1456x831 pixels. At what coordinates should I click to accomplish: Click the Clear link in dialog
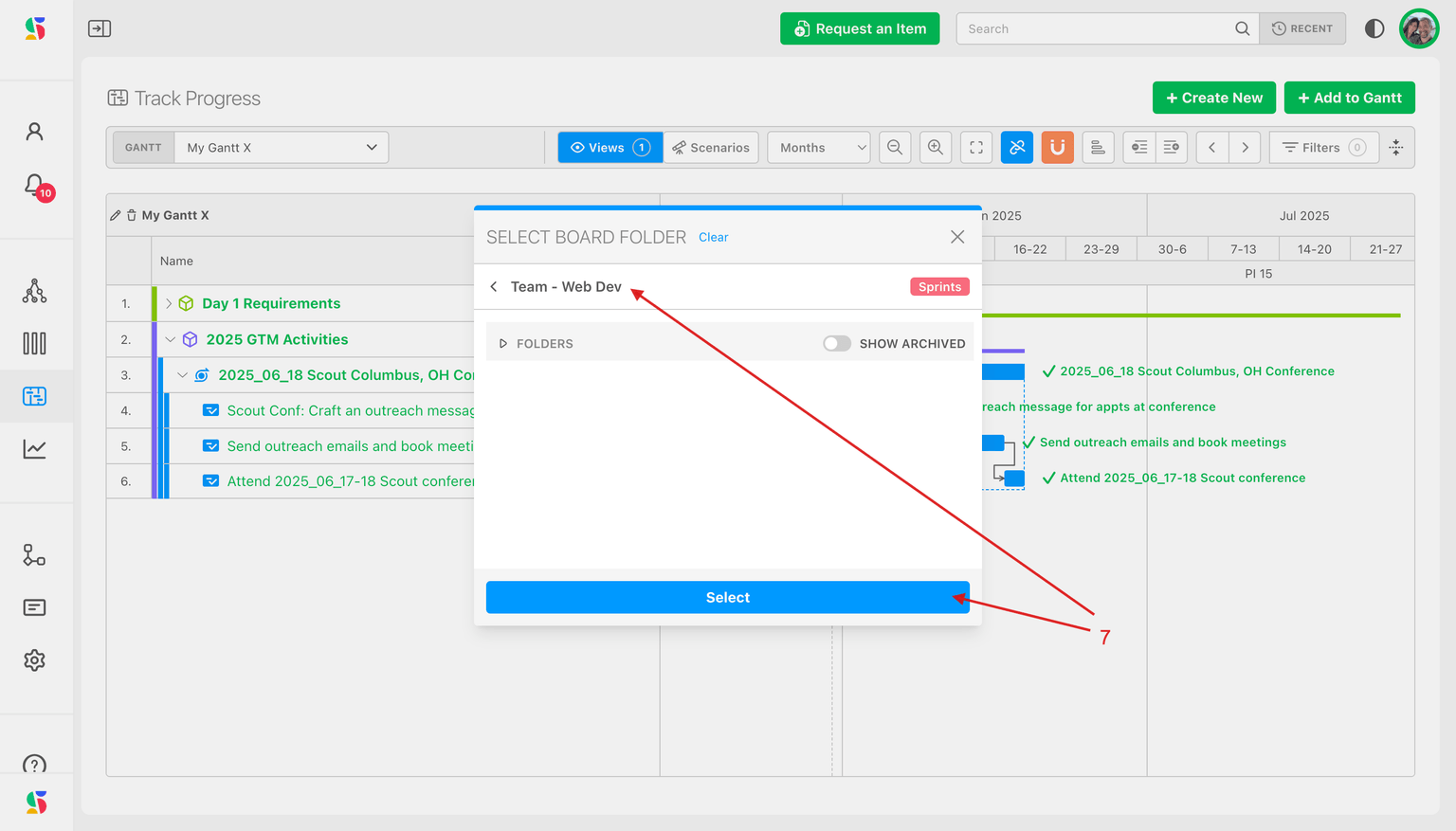713,238
